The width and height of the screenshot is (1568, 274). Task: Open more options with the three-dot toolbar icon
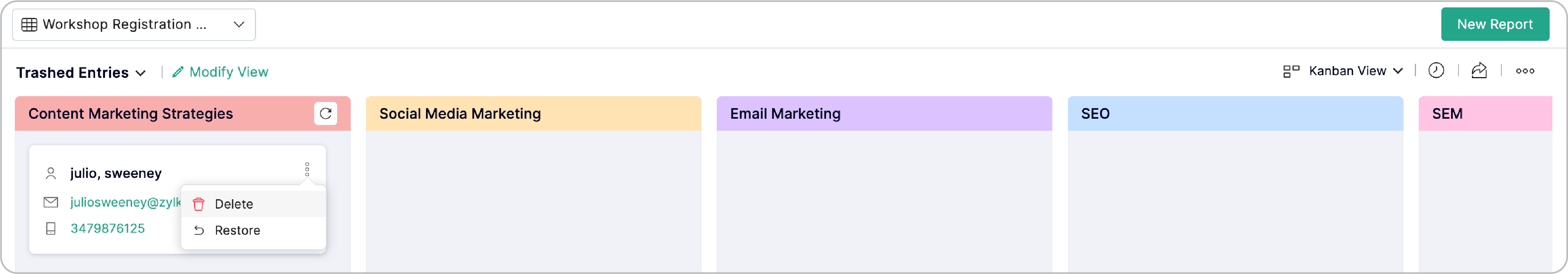pyautogui.click(x=1526, y=70)
